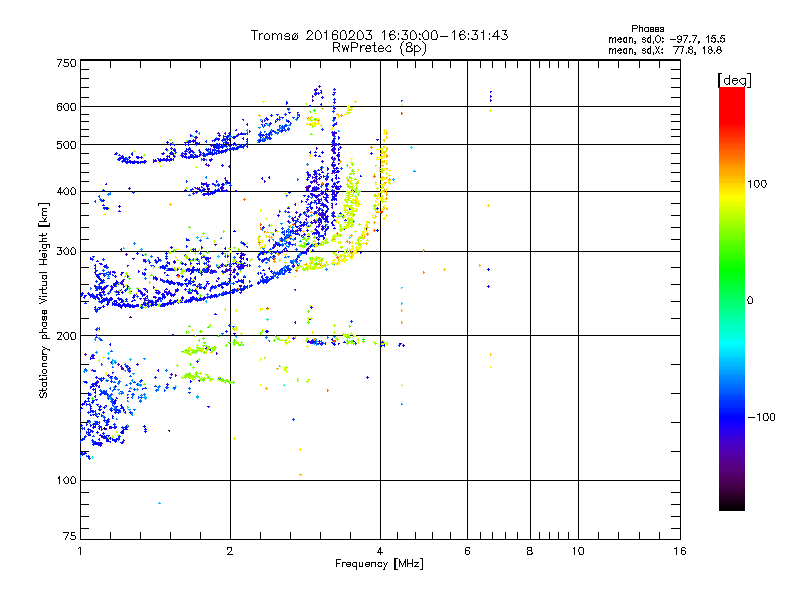This screenshot has height=600, width=800.
Task: Click the x-axis tick label "4"
Action: click(x=380, y=551)
